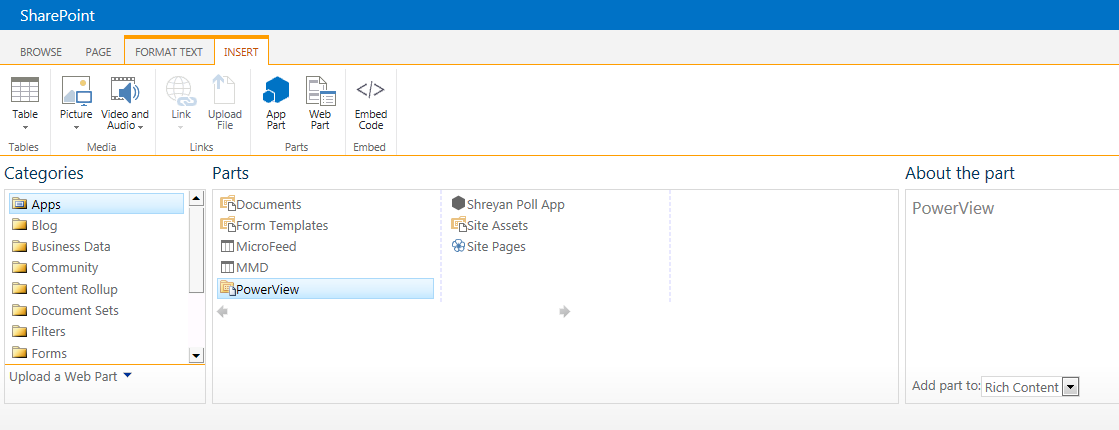
Task: Select the MMD part name
Action: pos(252,268)
